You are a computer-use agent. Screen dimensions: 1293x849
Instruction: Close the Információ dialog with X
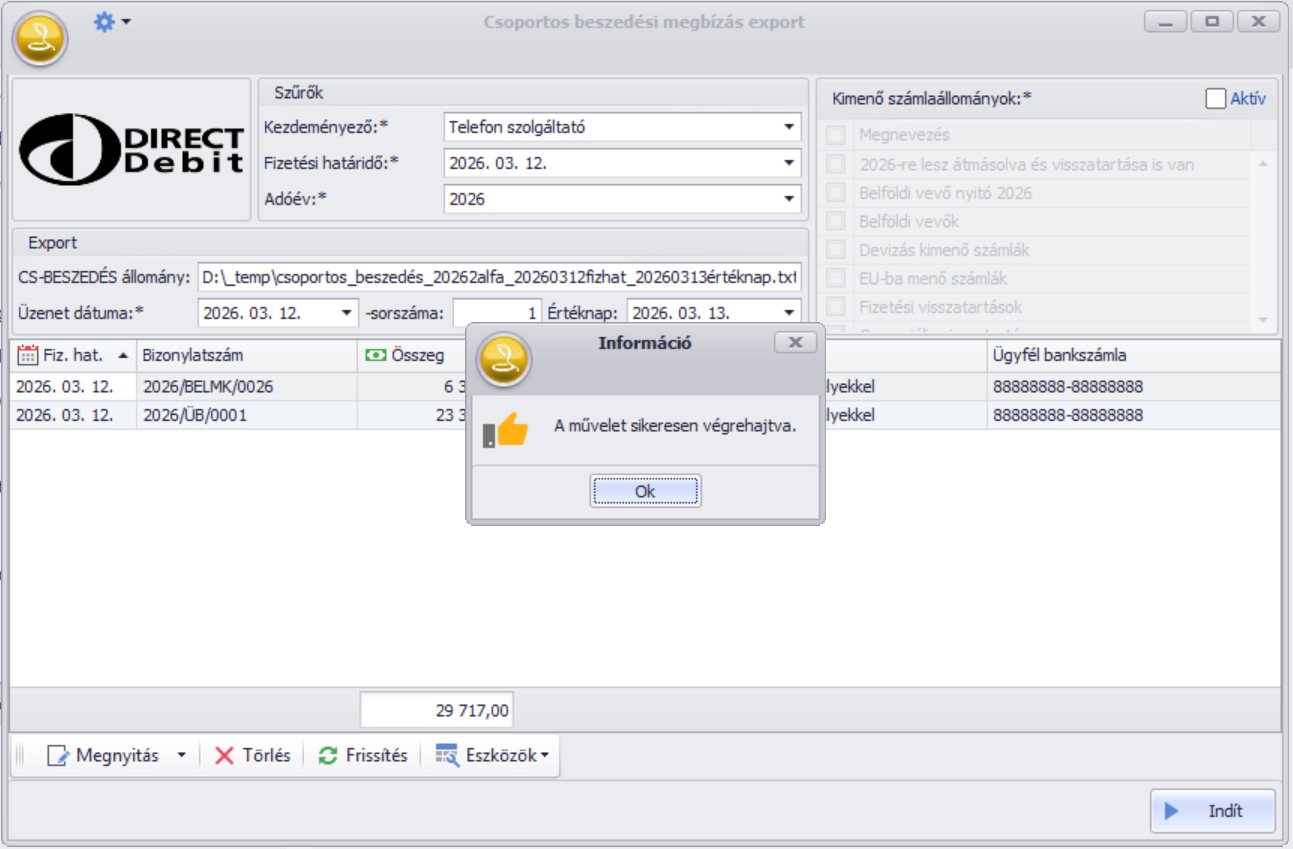click(x=795, y=343)
